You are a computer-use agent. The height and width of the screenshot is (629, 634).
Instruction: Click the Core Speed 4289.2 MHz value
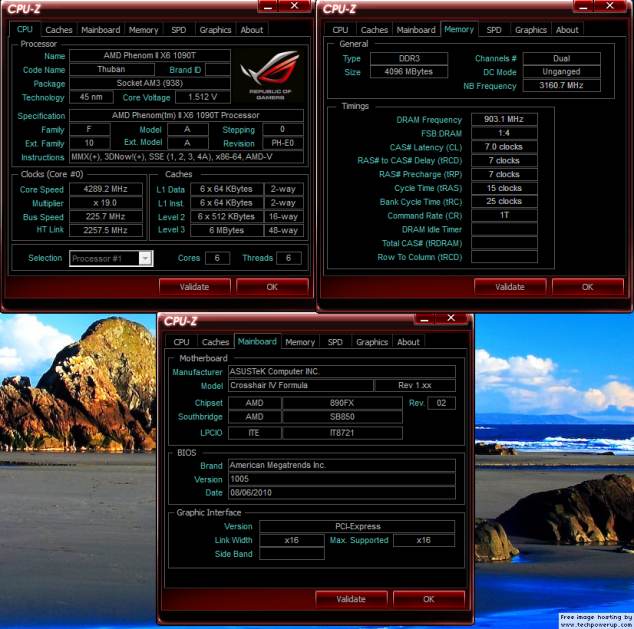(106, 189)
